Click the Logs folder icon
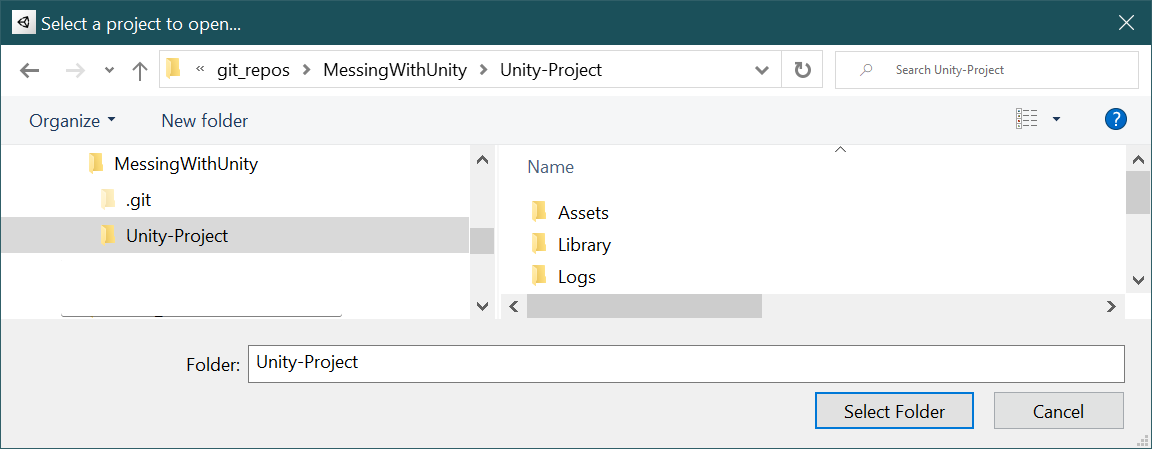The width and height of the screenshot is (1152, 449). coord(539,276)
